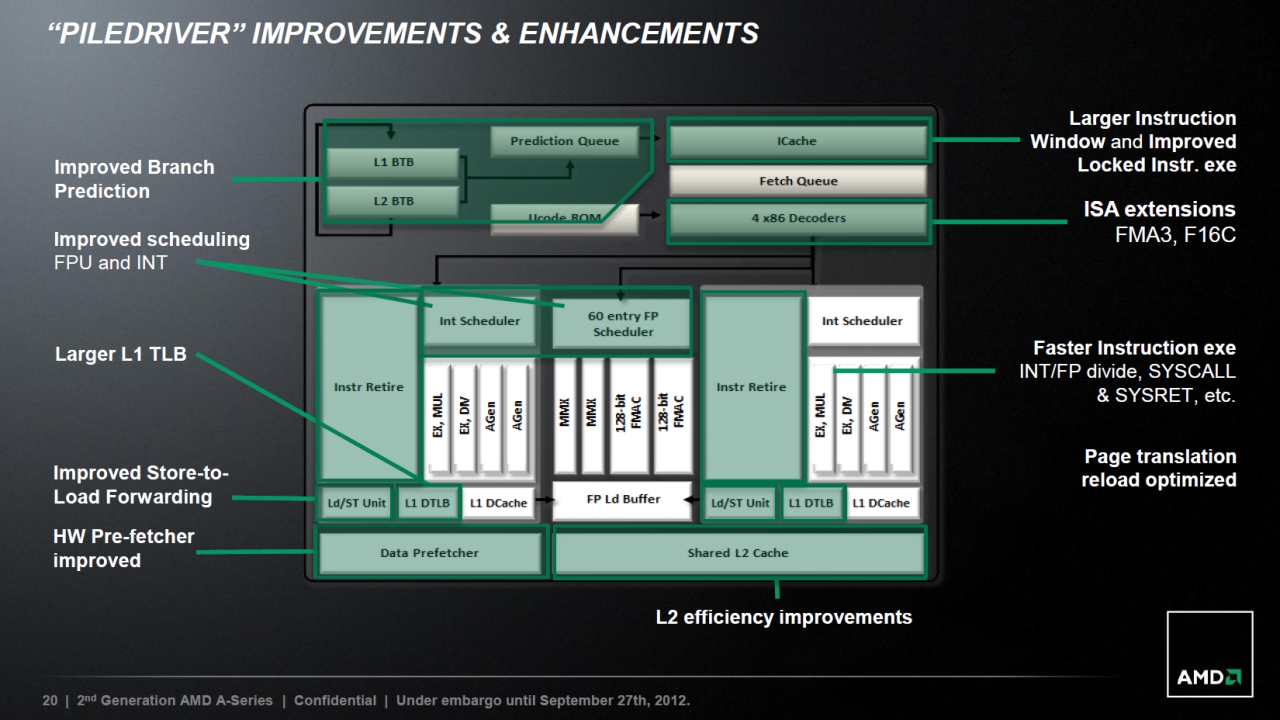The height and width of the screenshot is (720, 1280).
Task: Click the "Page translation reload optimized" label
Action: click(1159, 468)
